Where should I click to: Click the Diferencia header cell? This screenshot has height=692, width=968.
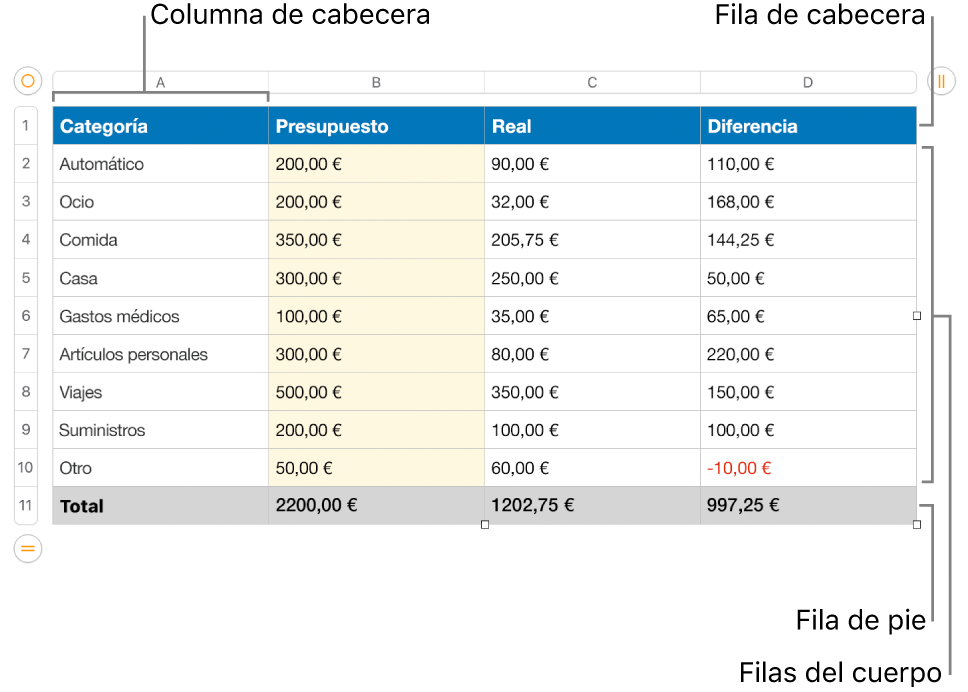(x=808, y=126)
